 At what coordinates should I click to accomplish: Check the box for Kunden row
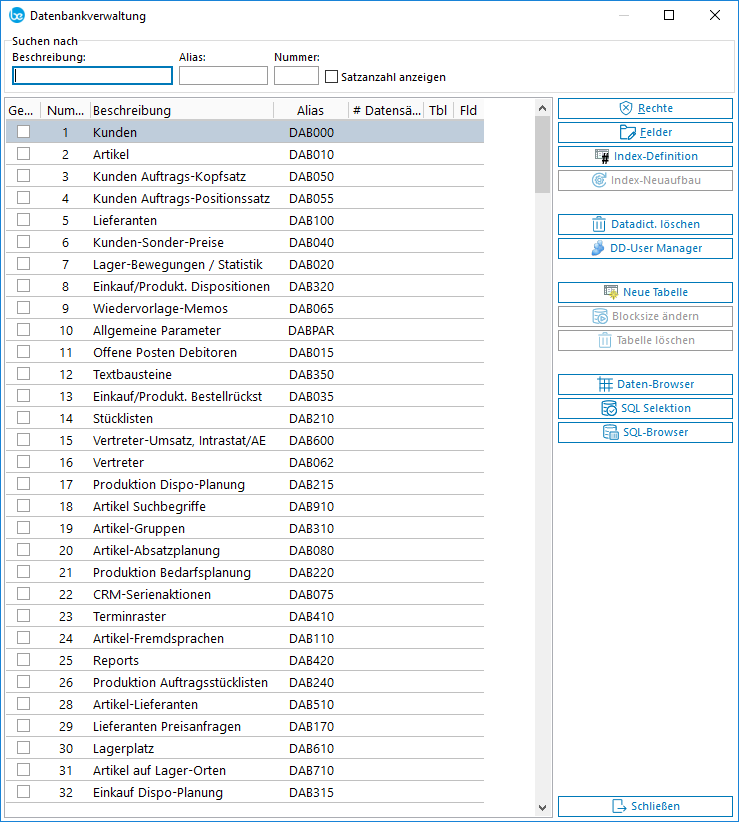pos(23,132)
